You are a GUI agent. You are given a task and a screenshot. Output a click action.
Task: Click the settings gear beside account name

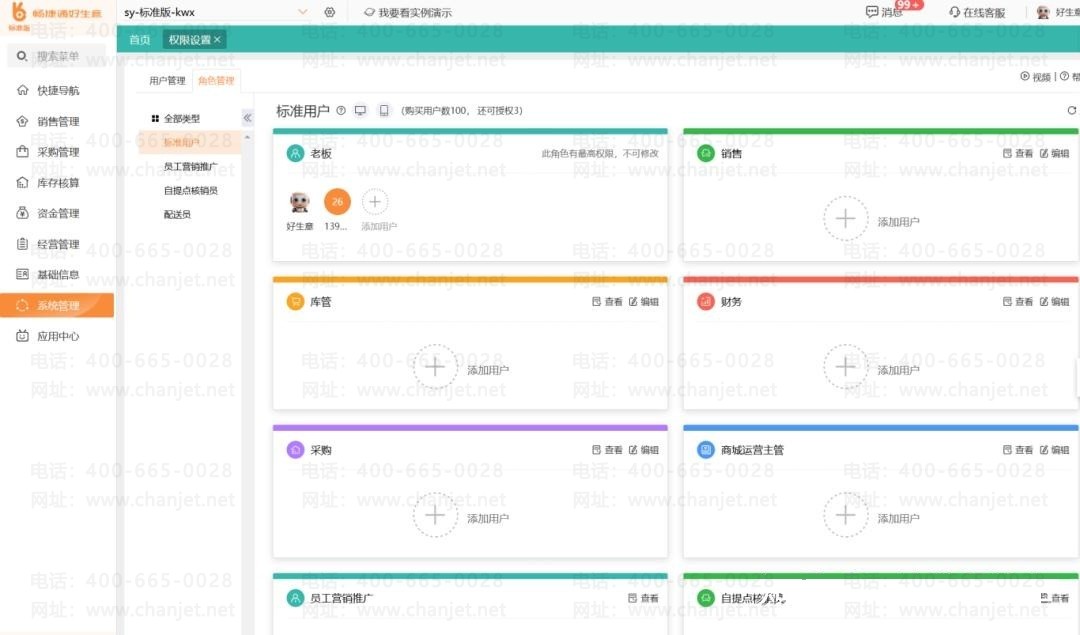(330, 12)
